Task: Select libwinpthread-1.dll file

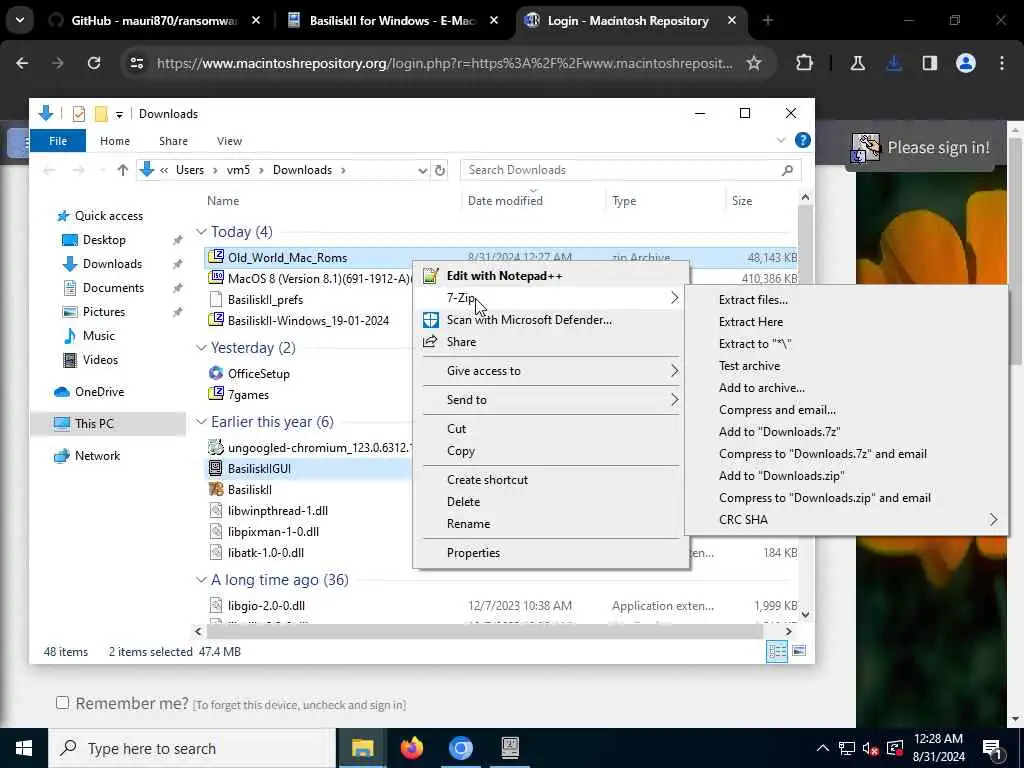Action: click(x=278, y=511)
